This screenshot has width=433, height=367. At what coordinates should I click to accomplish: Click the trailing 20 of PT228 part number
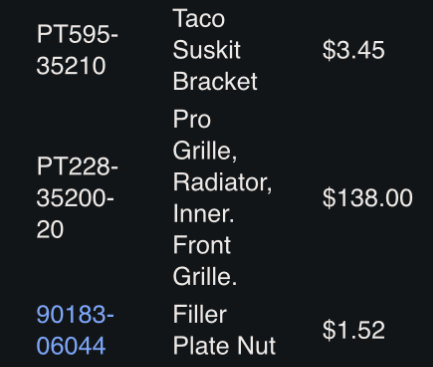(50, 229)
